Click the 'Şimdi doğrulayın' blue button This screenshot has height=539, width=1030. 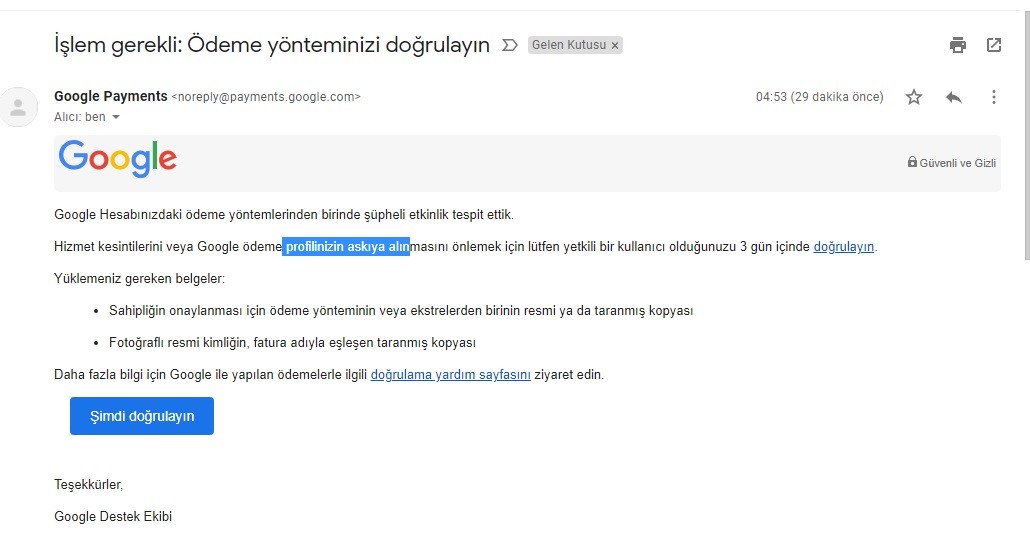[x=142, y=416]
